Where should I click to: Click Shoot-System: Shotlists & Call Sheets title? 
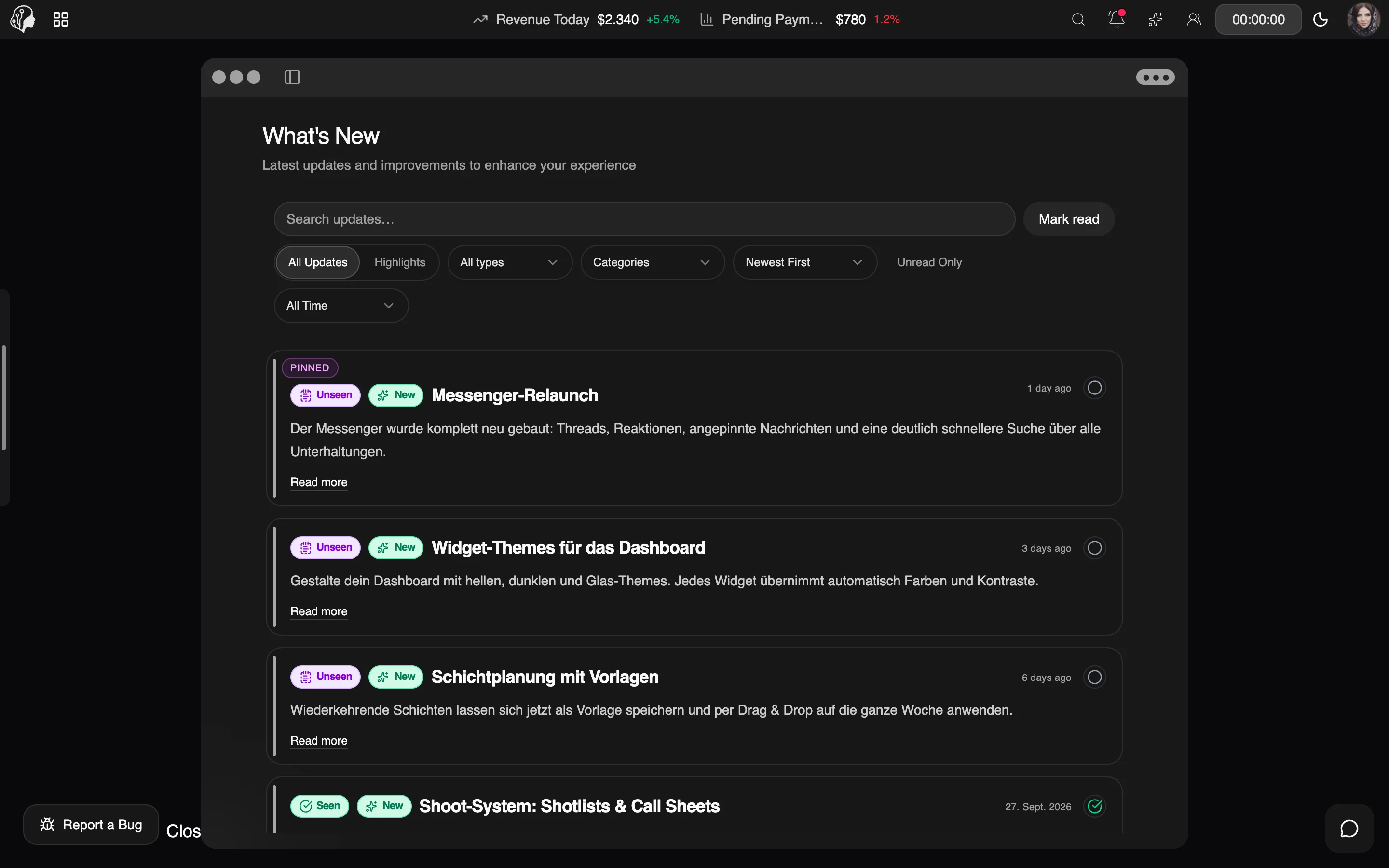(570, 806)
